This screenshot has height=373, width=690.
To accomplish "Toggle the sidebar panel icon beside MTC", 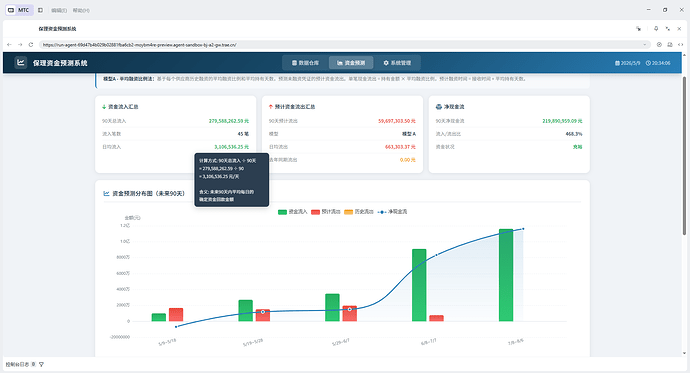I will click(40, 10).
